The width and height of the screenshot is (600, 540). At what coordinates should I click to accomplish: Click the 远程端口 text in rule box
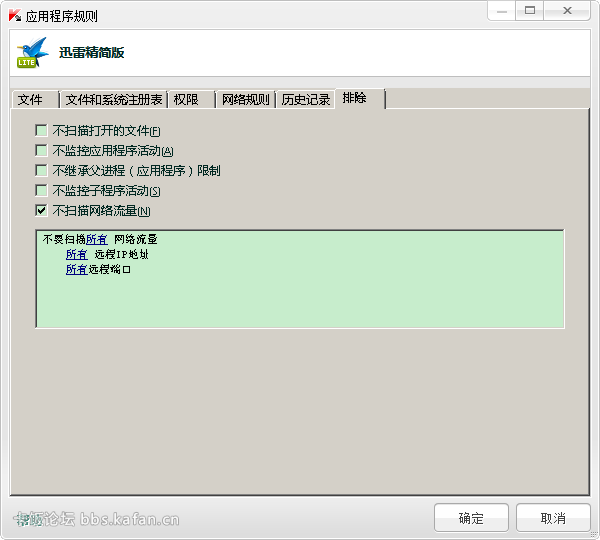(x=110, y=269)
